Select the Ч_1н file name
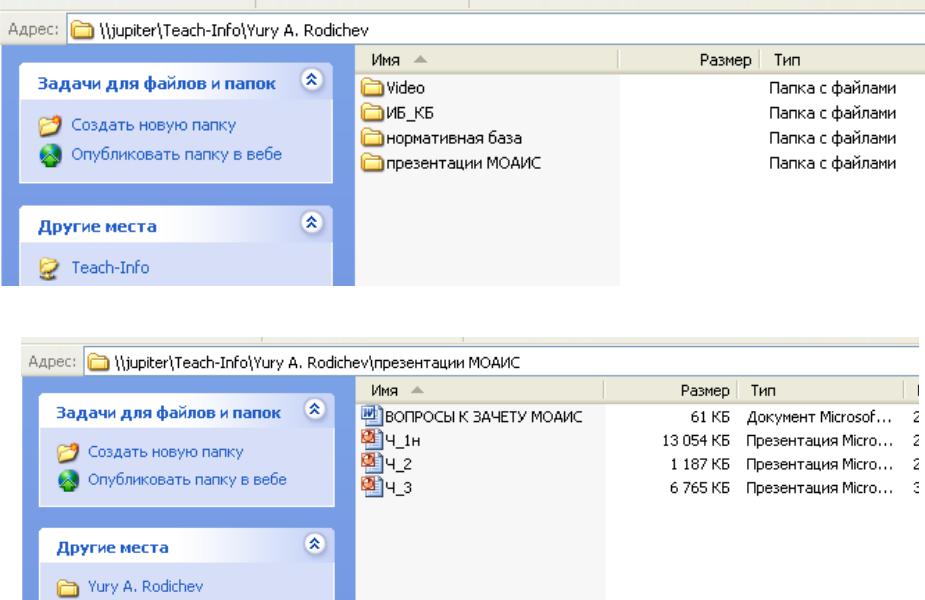The image size is (925, 600). click(403, 441)
